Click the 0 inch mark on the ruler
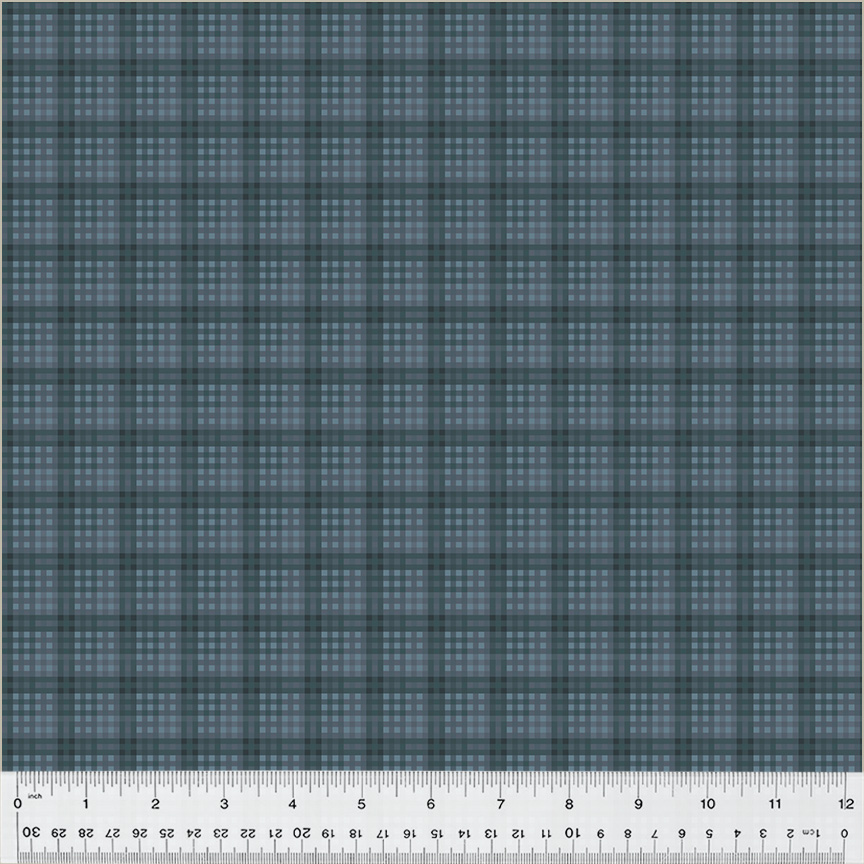This screenshot has width=864, height=864. click(17, 803)
